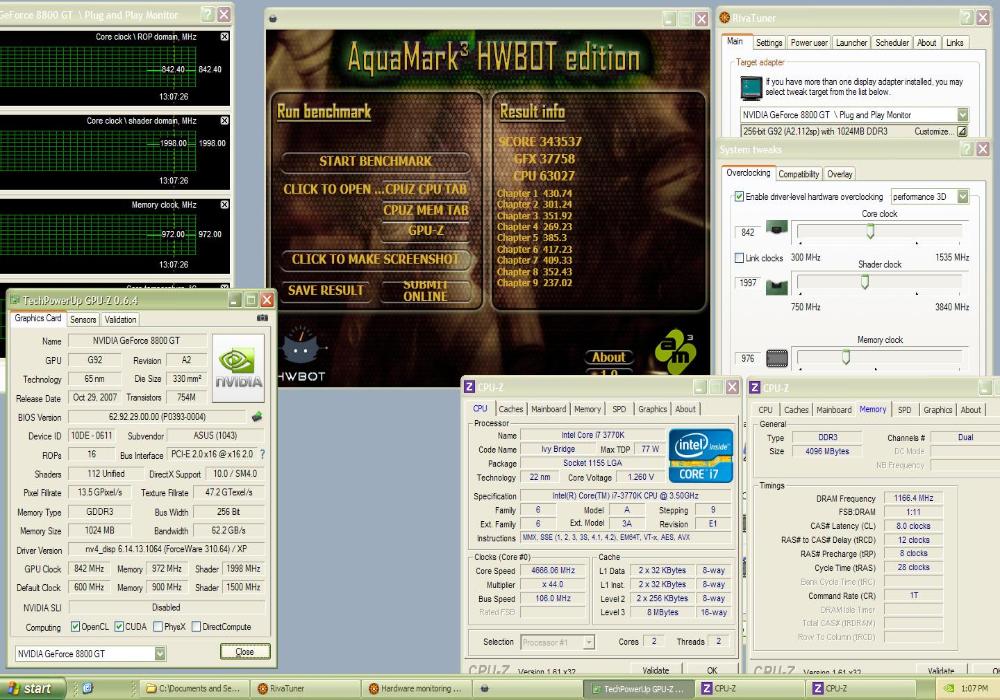The image size is (1000, 700).
Task: Close the Memory clock monitoring graph
Action: click(224, 205)
